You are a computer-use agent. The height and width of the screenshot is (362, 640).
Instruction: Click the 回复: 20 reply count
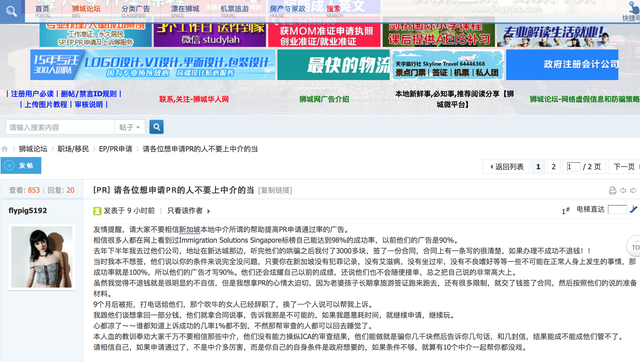coord(61,190)
